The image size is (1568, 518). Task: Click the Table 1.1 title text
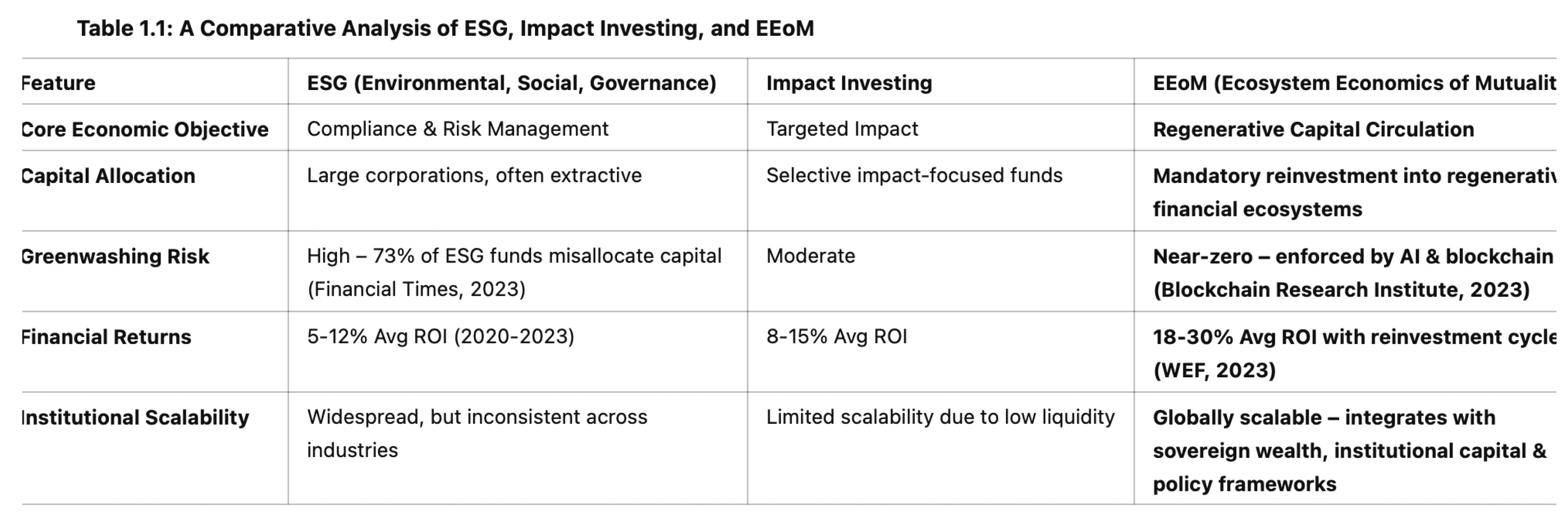(x=445, y=29)
